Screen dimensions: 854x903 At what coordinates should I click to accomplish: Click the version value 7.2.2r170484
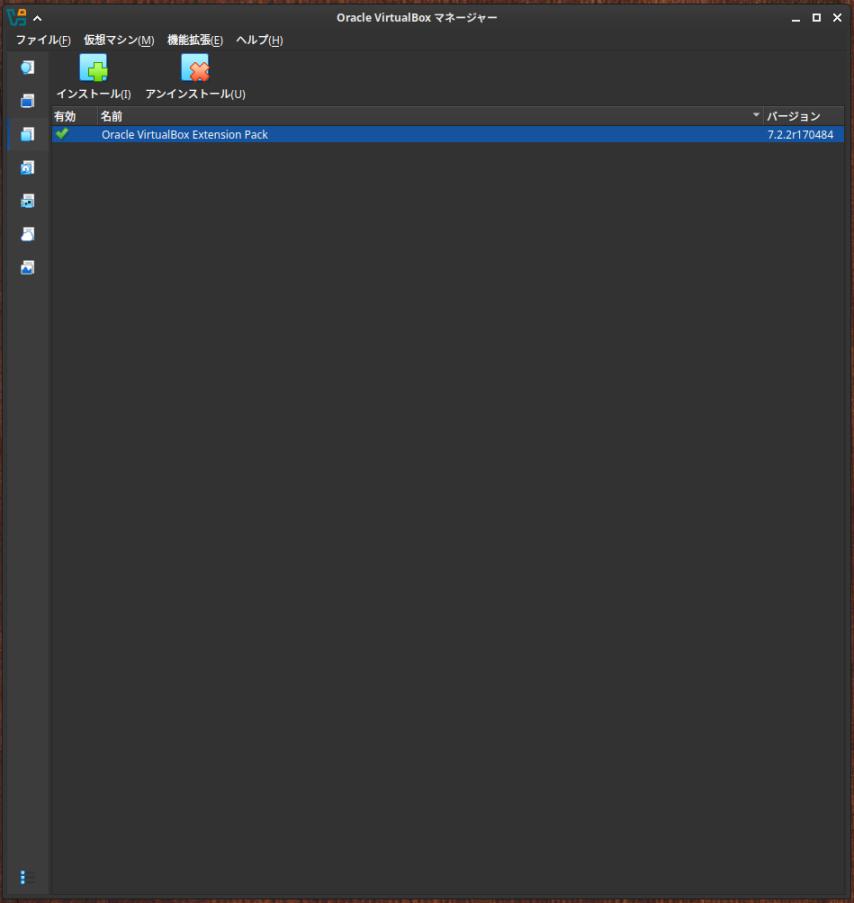(800, 135)
